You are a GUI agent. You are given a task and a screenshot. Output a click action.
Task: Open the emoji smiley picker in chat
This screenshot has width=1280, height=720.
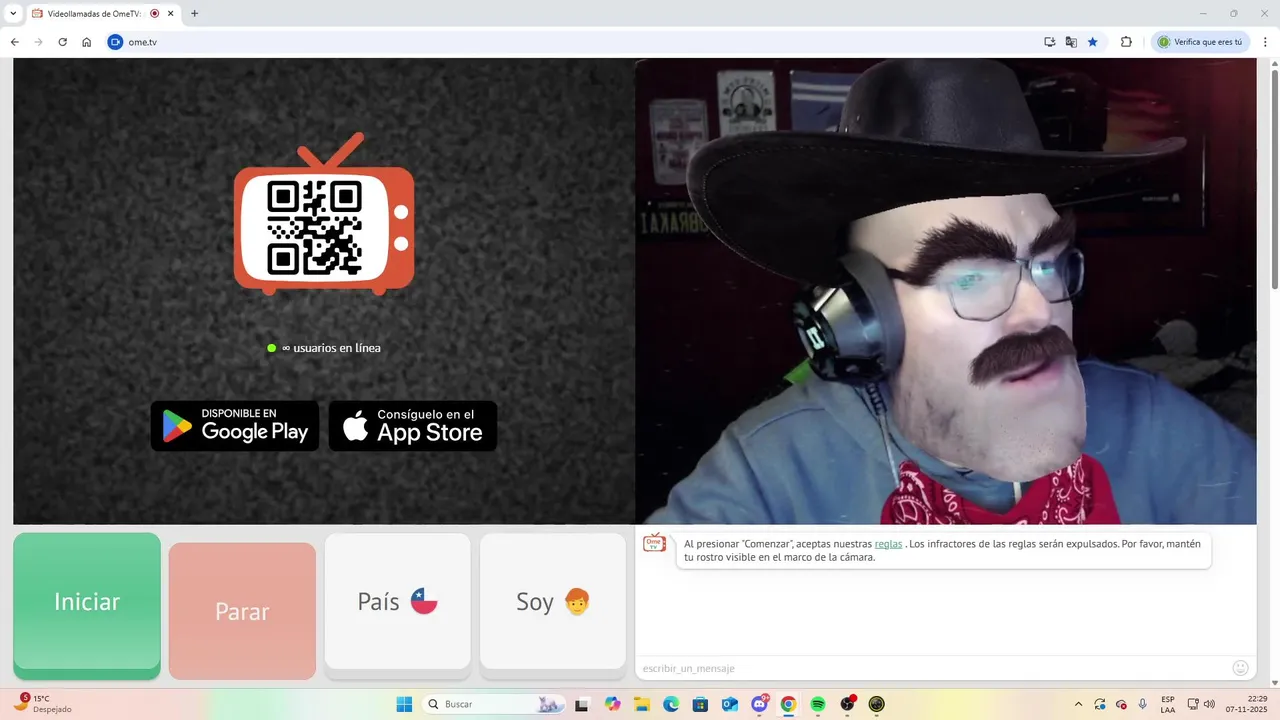point(1240,668)
